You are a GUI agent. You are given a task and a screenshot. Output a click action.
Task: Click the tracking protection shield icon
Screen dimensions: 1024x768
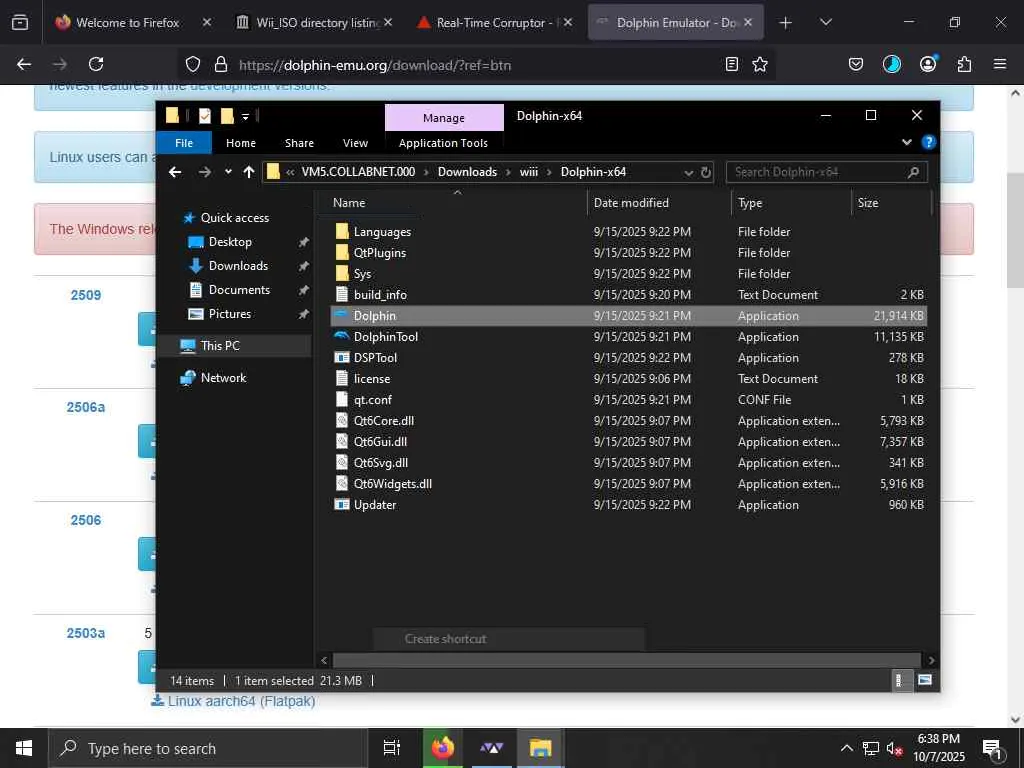point(193,65)
